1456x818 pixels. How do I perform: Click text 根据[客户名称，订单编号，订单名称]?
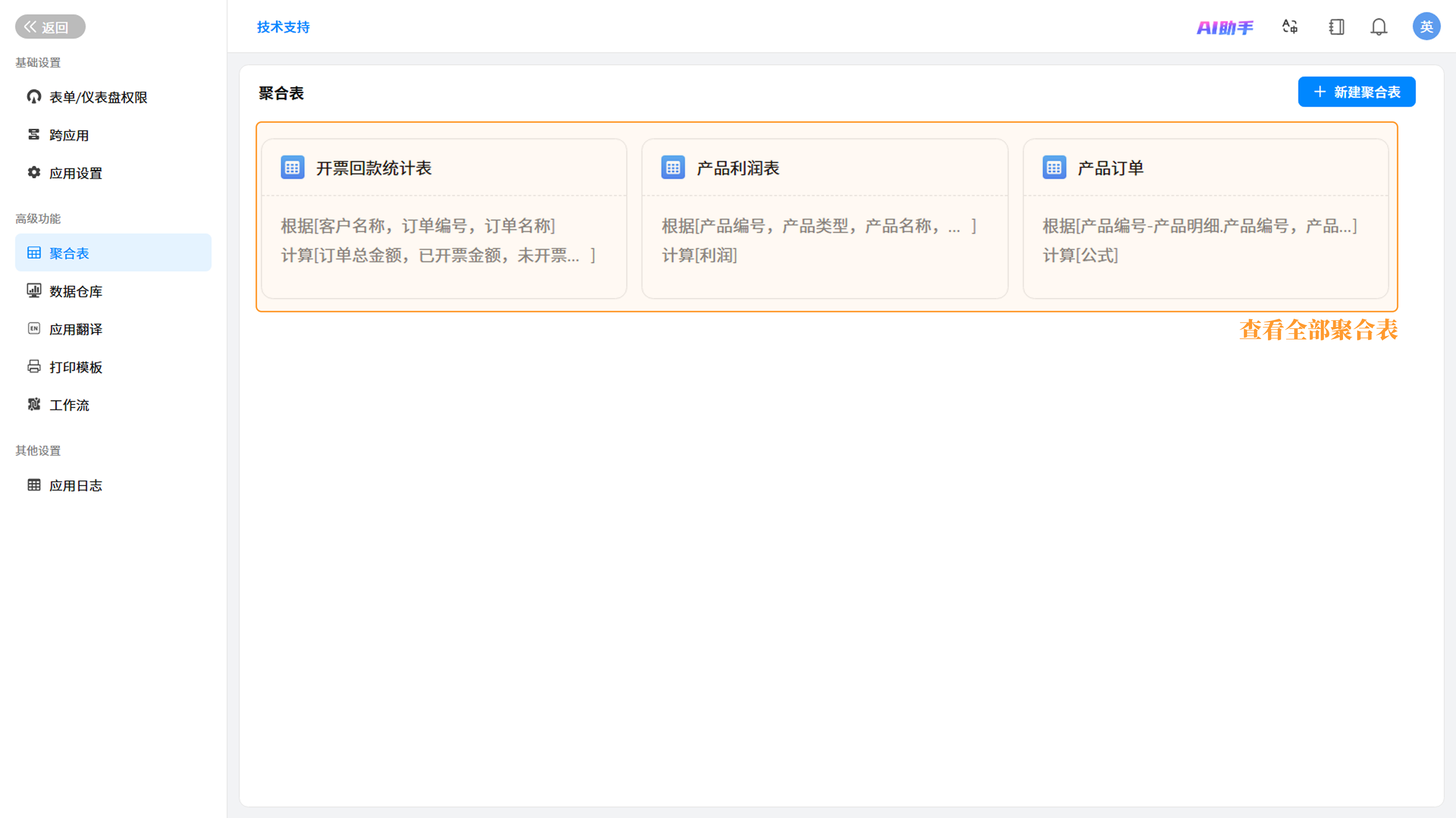[418, 226]
